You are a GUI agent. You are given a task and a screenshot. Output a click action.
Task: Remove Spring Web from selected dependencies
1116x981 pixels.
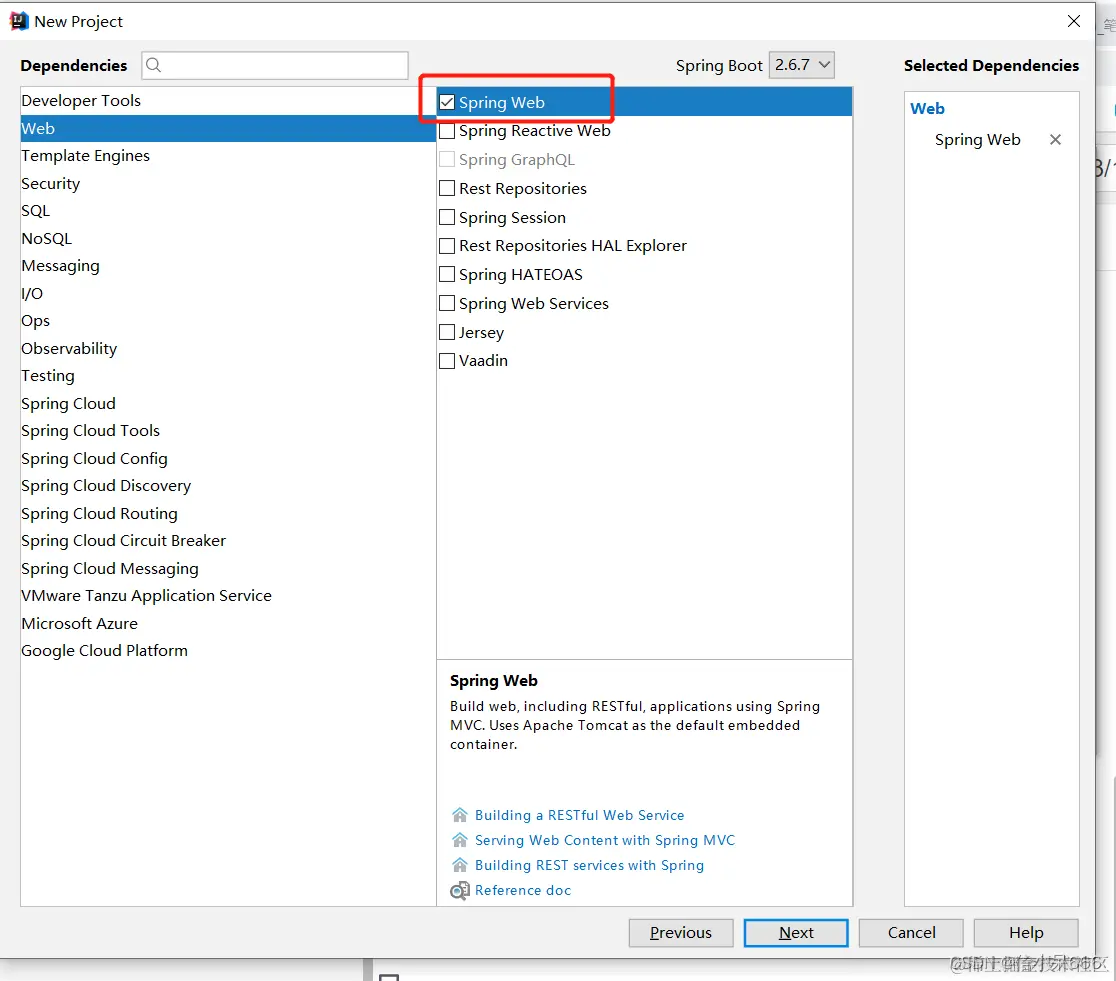[x=1055, y=140]
